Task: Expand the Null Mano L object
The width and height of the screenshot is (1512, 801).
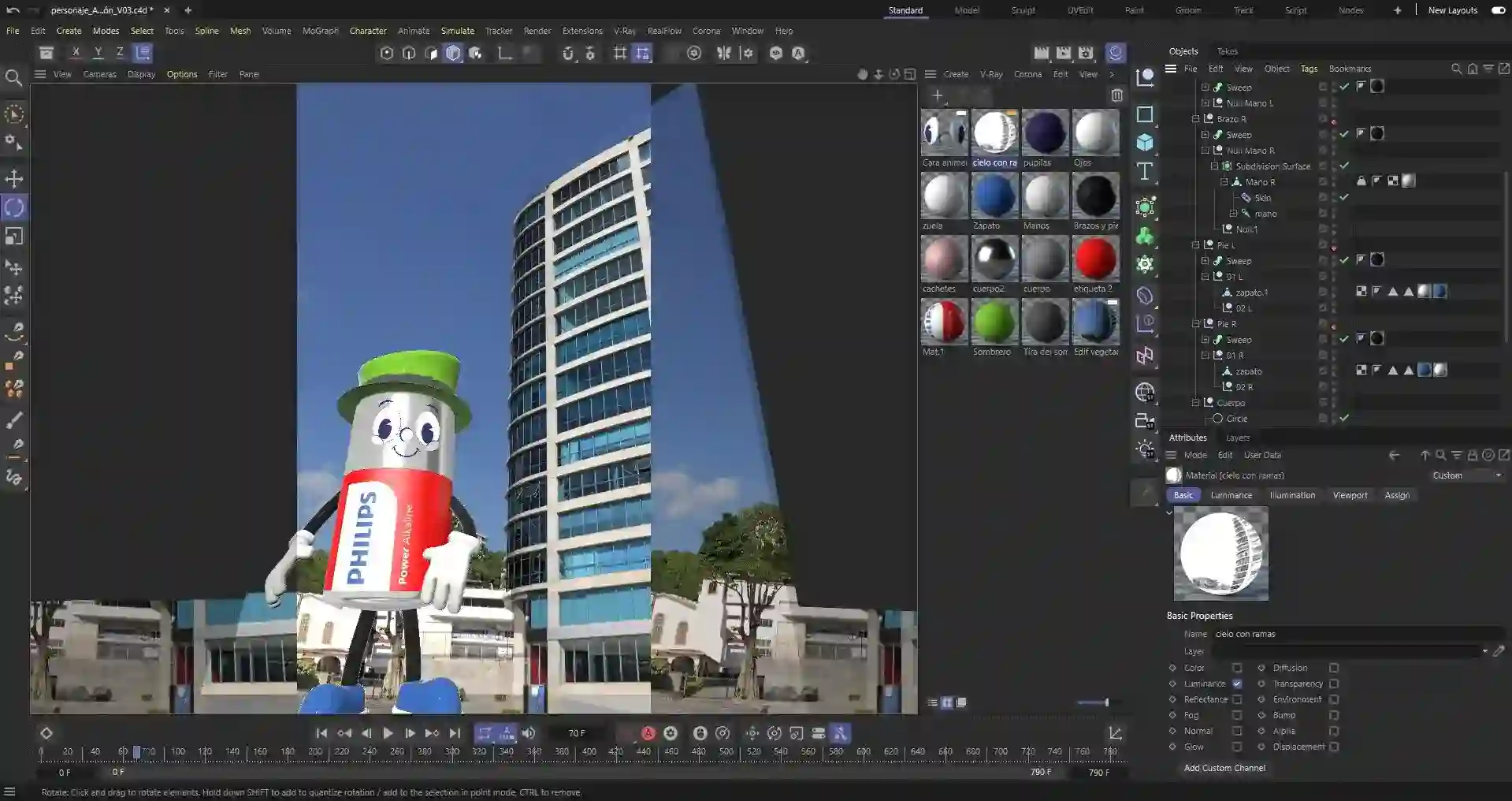Action: [1205, 103]
